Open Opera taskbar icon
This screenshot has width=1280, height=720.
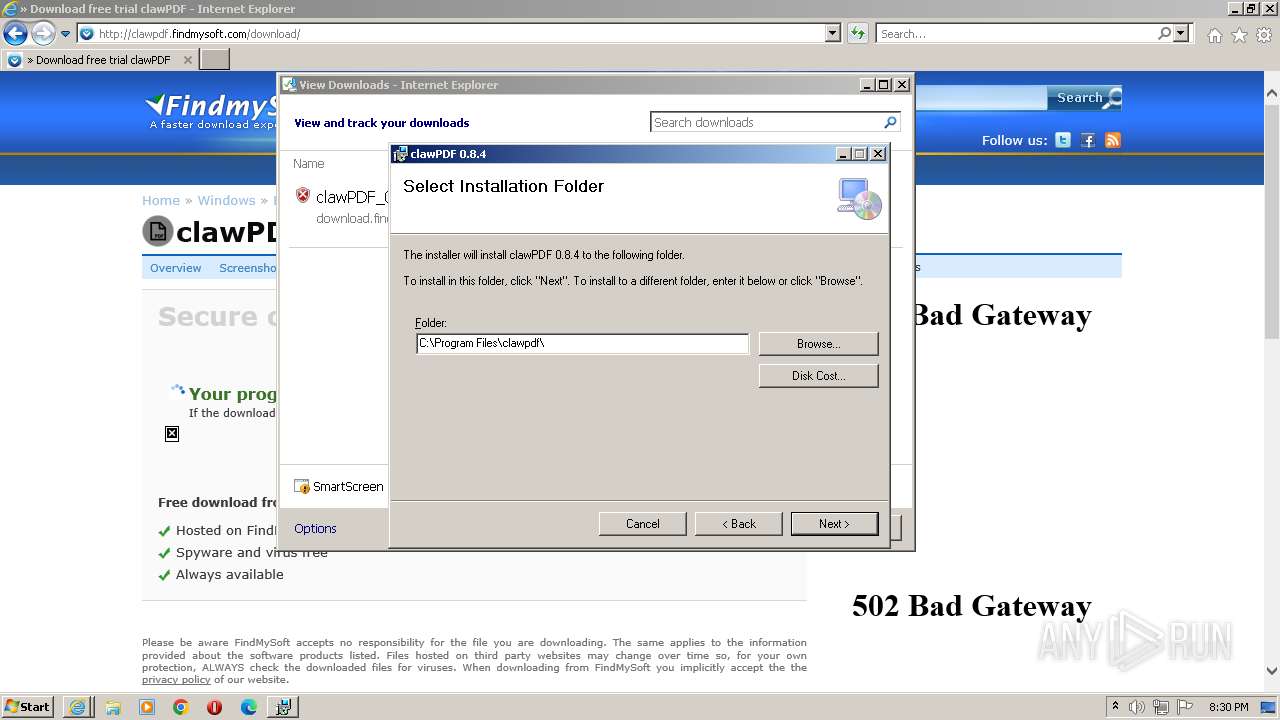coord(215,707)
